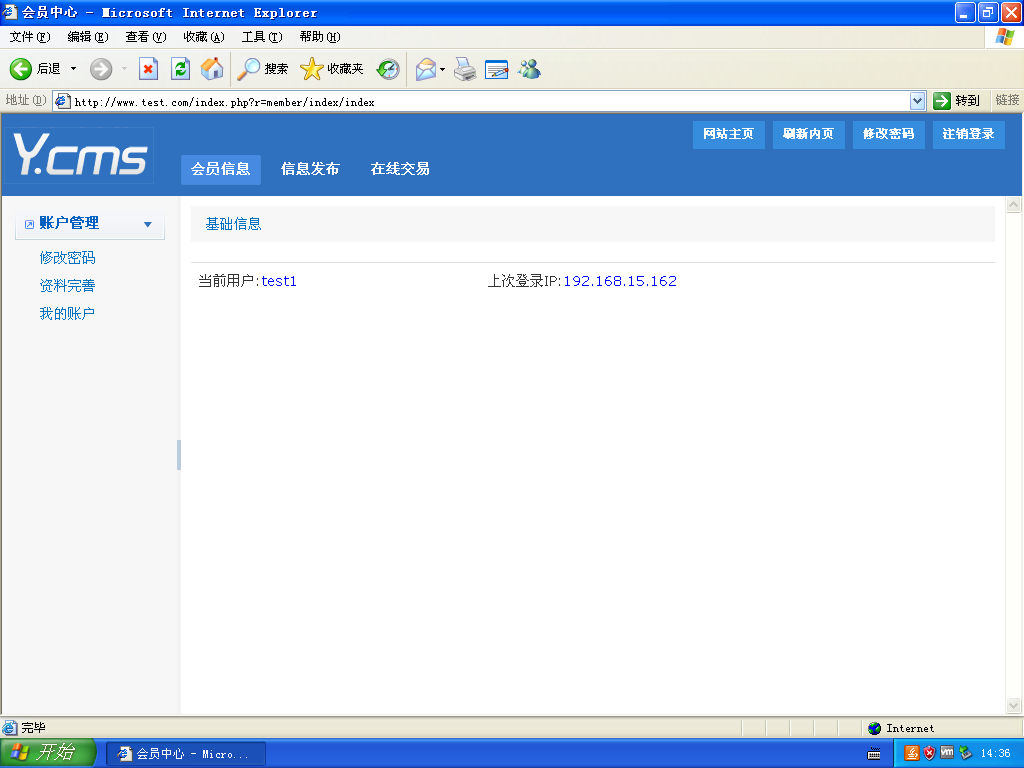Click the scrollbar up arrow

pos(1013,205)
